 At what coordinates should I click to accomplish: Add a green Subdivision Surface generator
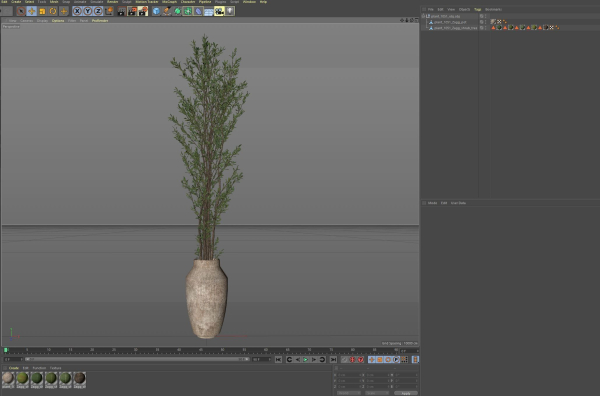point(177,11)
